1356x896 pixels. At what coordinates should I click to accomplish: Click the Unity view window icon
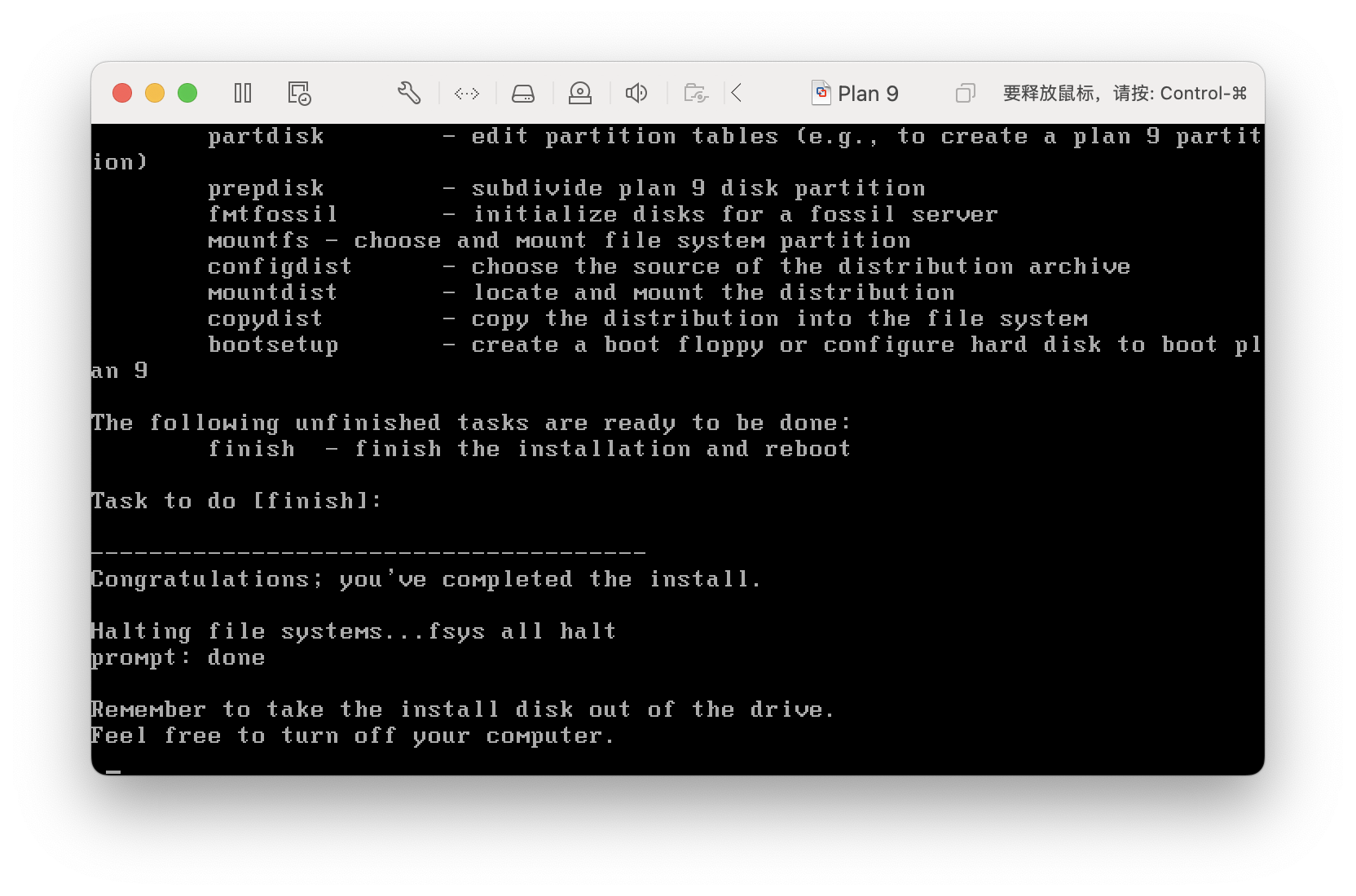[x=965, y=93]
